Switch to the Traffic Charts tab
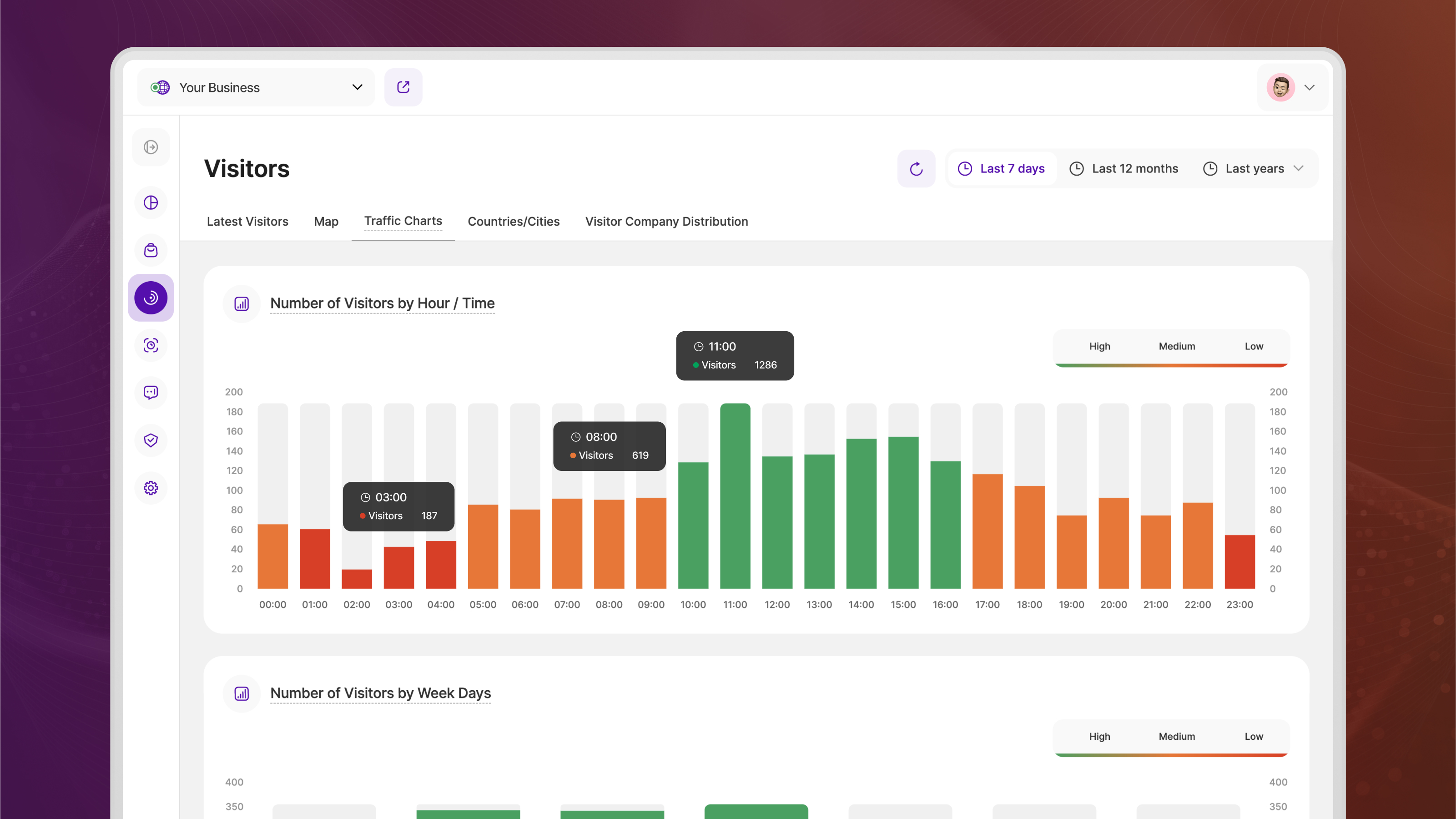 [x=403, y=221]
